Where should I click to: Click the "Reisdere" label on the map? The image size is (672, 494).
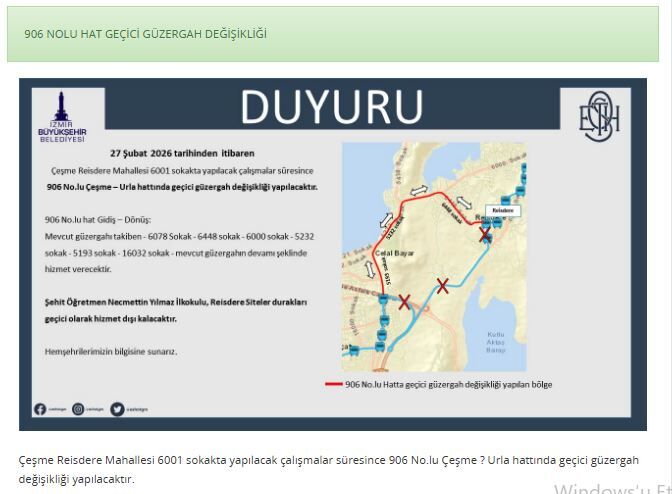tap(503, 210)
